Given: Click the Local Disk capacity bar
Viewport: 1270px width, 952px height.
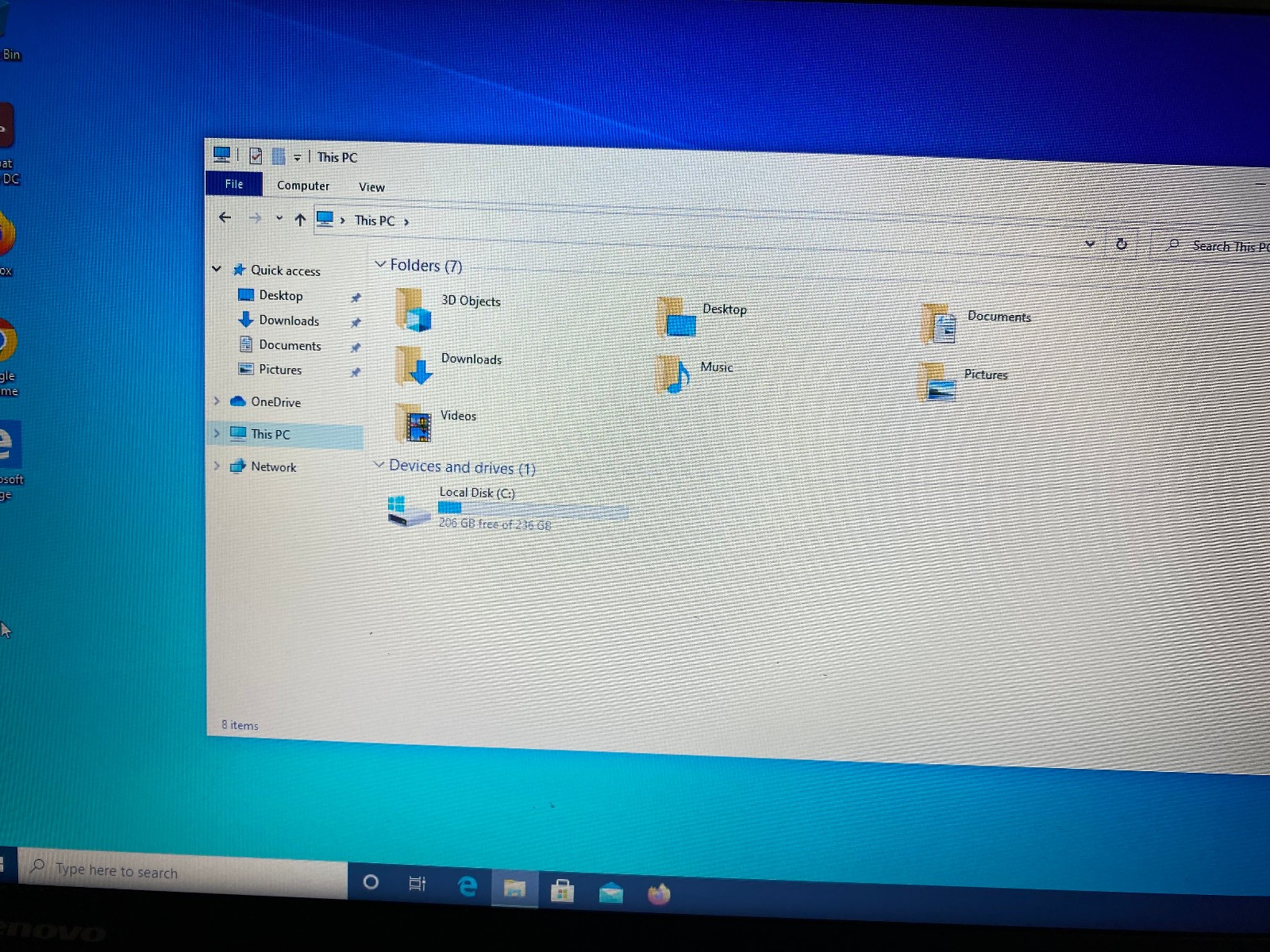Looking at the screenshot, I should coord(533,509).
